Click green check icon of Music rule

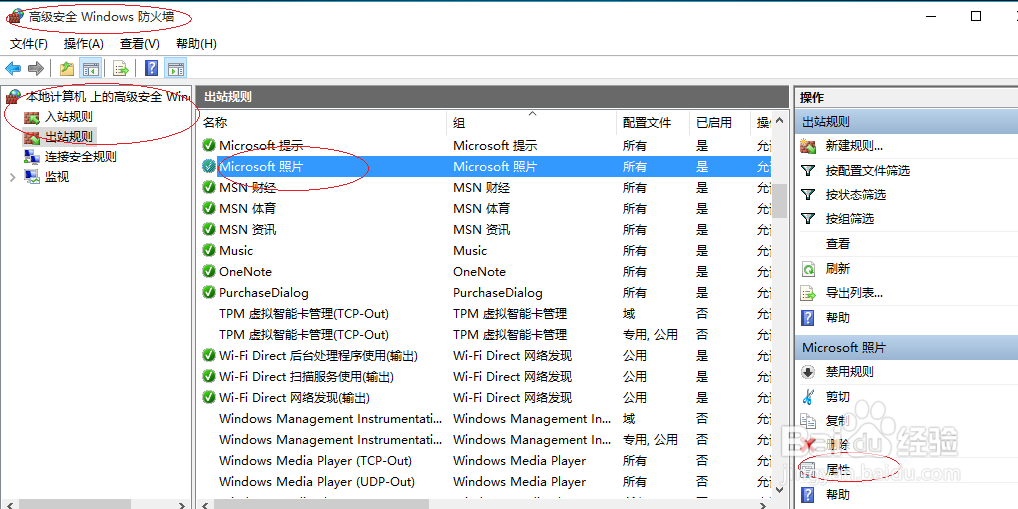208,251
